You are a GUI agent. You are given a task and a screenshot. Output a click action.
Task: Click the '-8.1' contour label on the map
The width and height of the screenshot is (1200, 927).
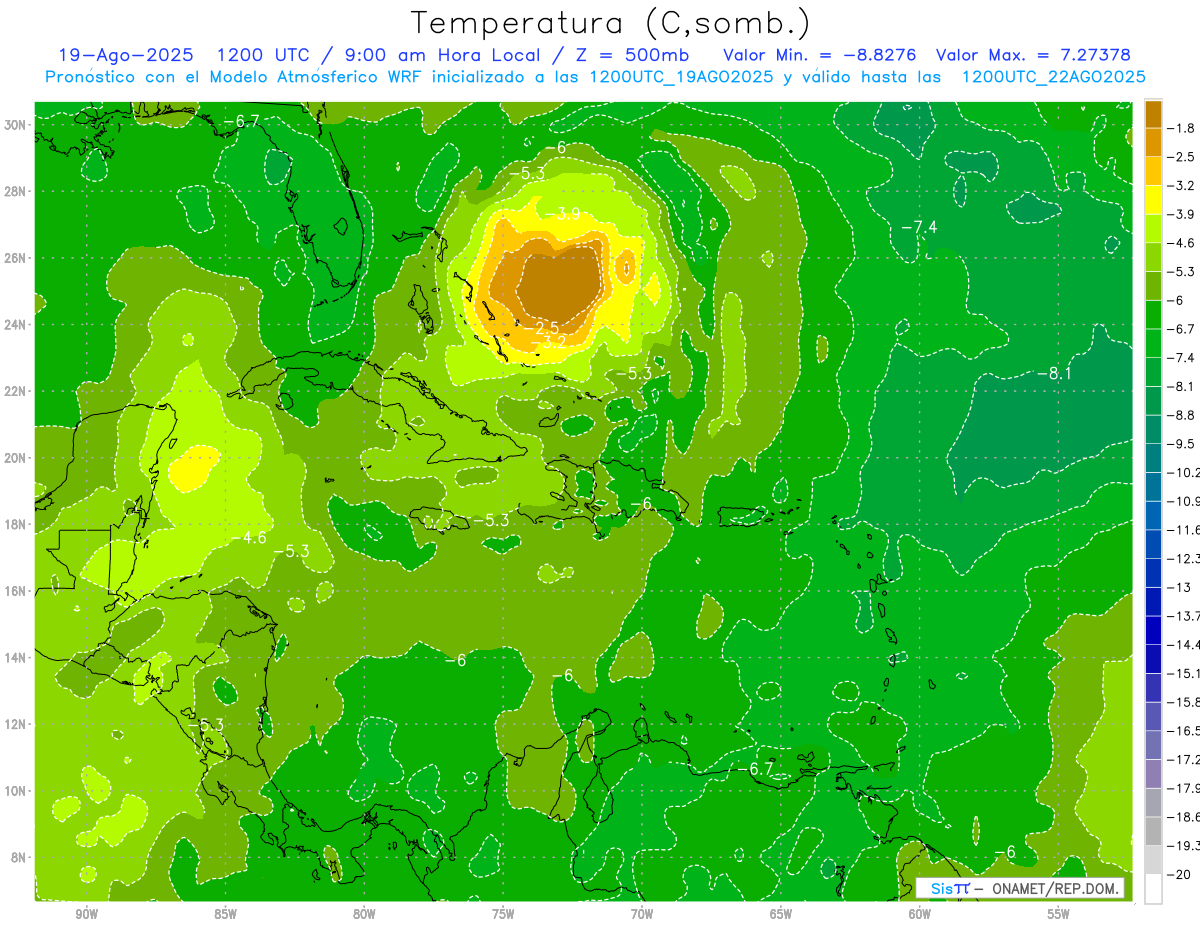(1054, 373)
